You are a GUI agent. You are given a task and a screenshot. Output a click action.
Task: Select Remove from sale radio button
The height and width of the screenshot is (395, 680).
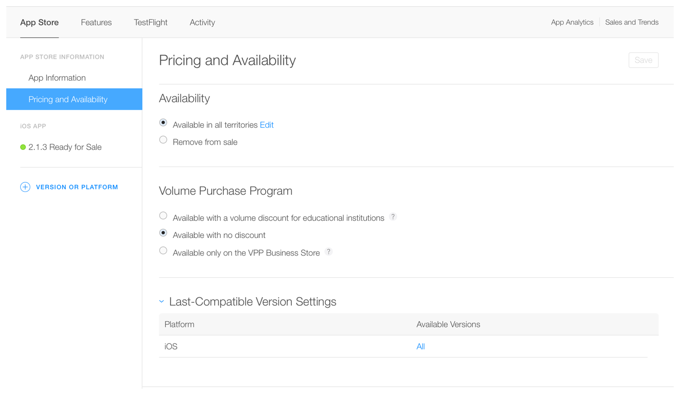point(163,140)
